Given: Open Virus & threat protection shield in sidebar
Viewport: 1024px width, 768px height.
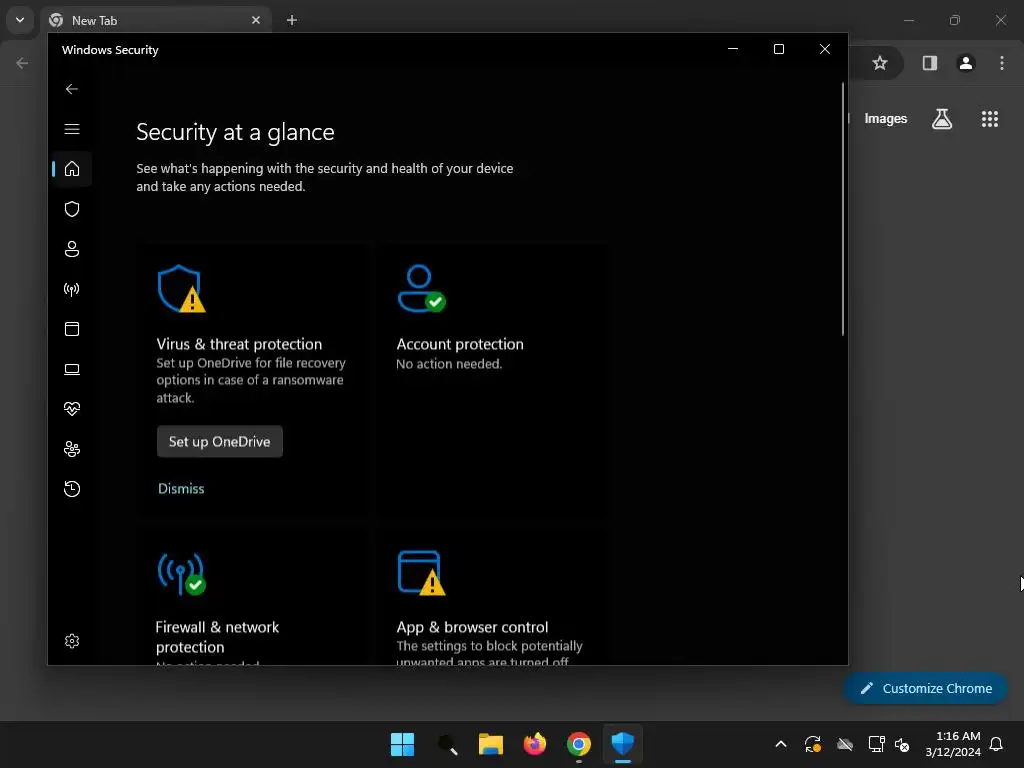Looking at the screenshot, I should 72,209.
